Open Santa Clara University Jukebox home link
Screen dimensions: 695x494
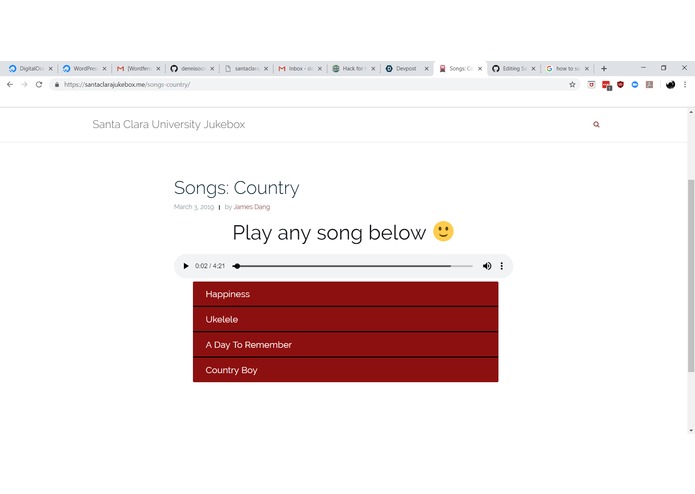coord(168,124)
